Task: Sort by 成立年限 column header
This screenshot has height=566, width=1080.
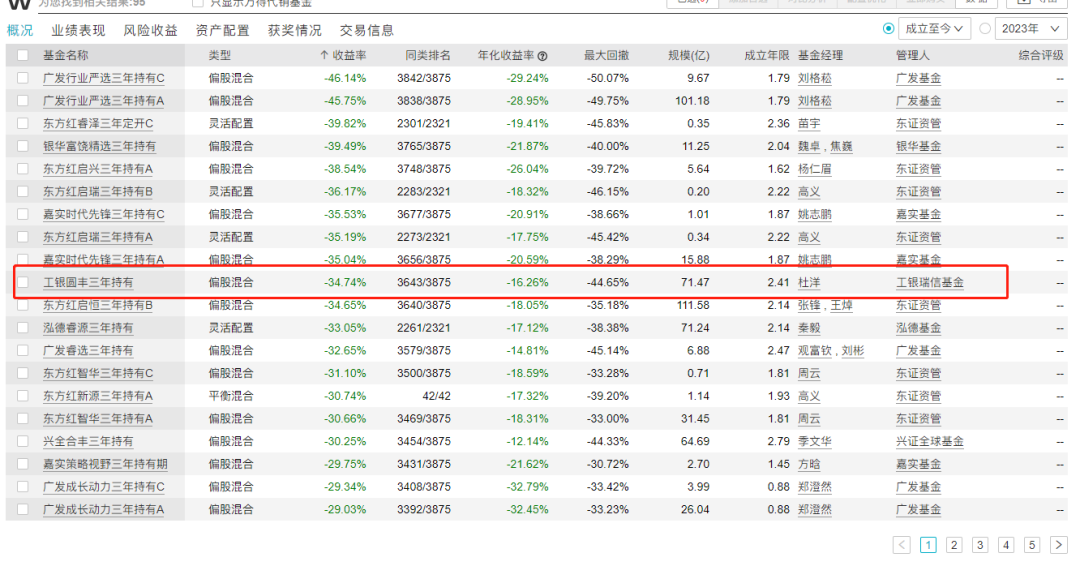Action: [767, 56]
